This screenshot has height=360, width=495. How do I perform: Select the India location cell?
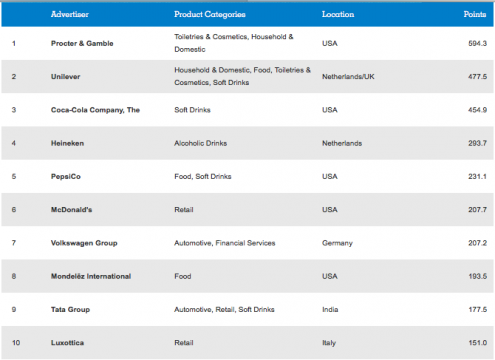coord(330,310)
